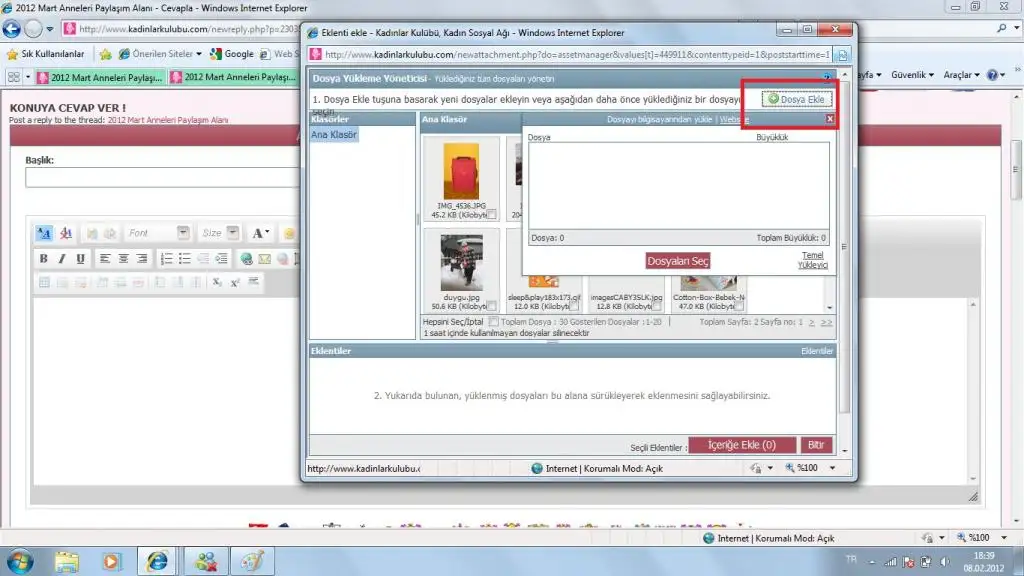
Task: Toggle the Hepsini Seç/İptal checkbox
Action: coord(494,321)
